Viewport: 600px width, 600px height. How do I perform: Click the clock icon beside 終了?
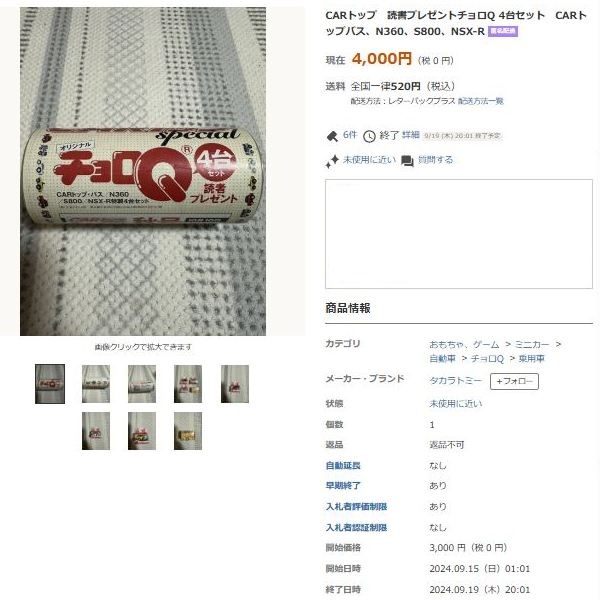click(x=369, y=136)
